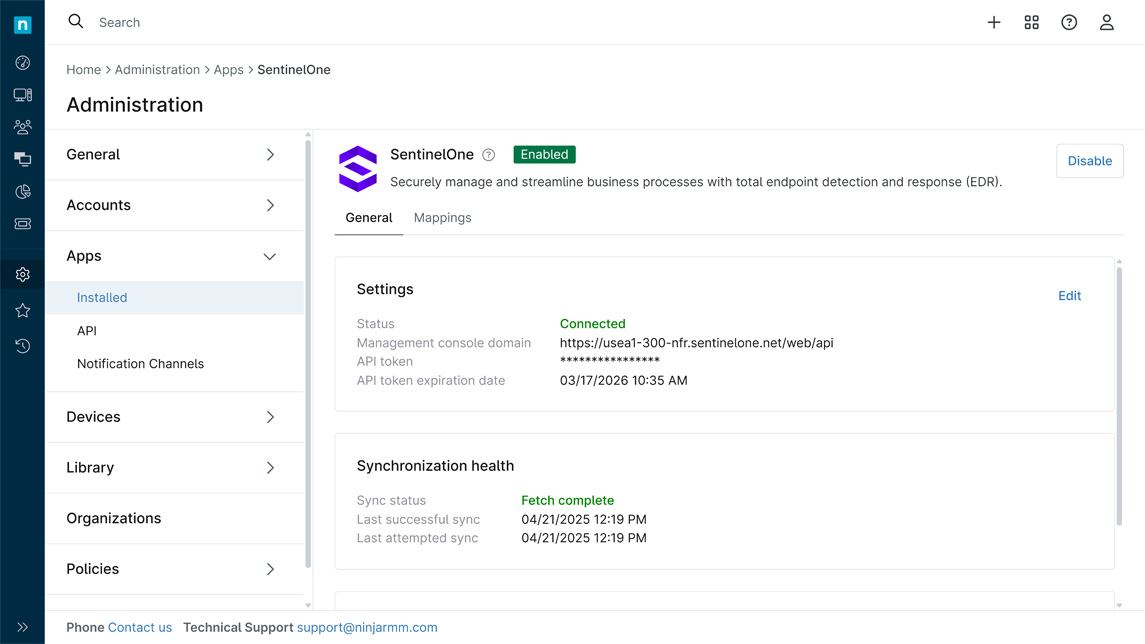Screen dimensions: 1145x644
Task: Open the favorites star icon
Action: click(22, 311)
